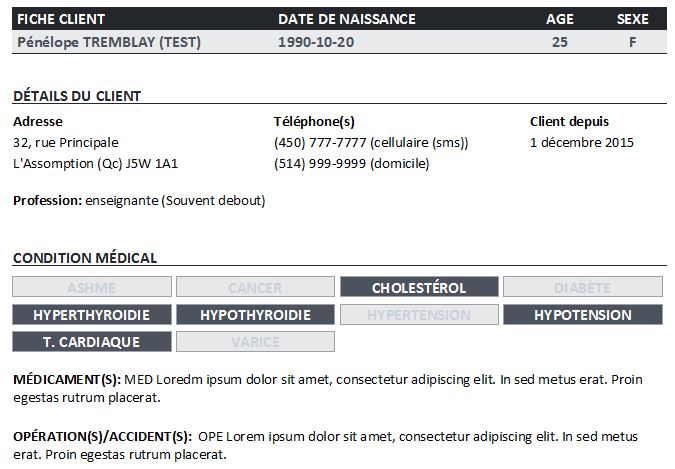This screenshot has width=675, height=469.
Task: Activate the HYPERTENSION condition
Action: click(x=419, y=315)
